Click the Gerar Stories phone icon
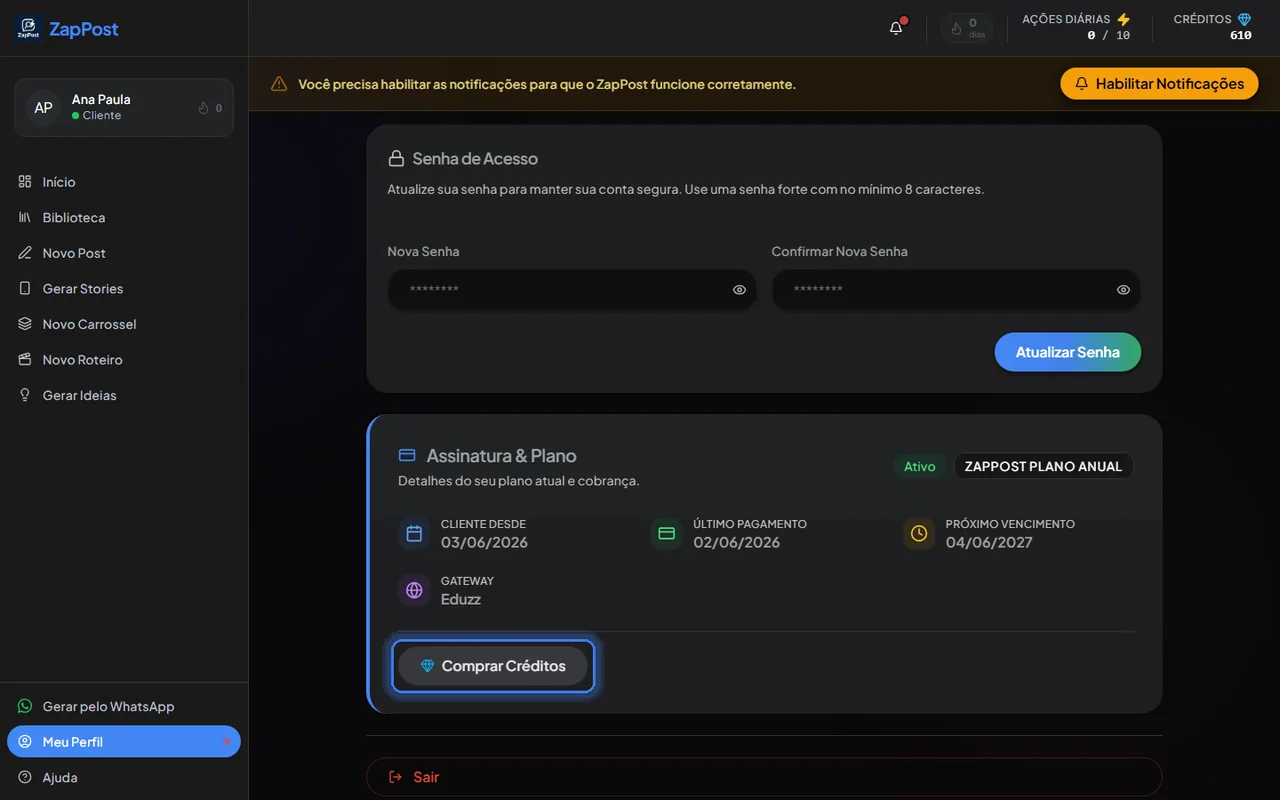Screen dimensions: 1280x800 (25, 288)
